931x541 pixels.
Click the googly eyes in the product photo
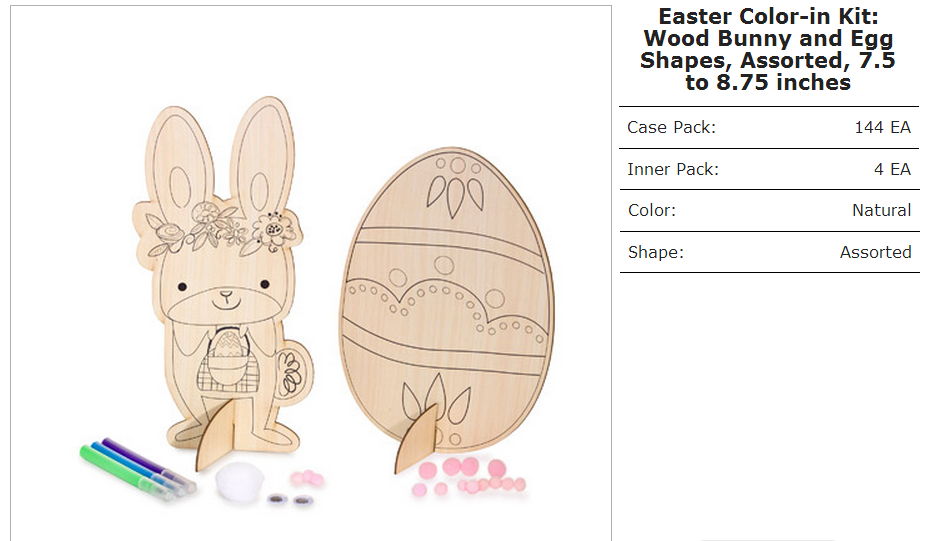pos(290,499)
